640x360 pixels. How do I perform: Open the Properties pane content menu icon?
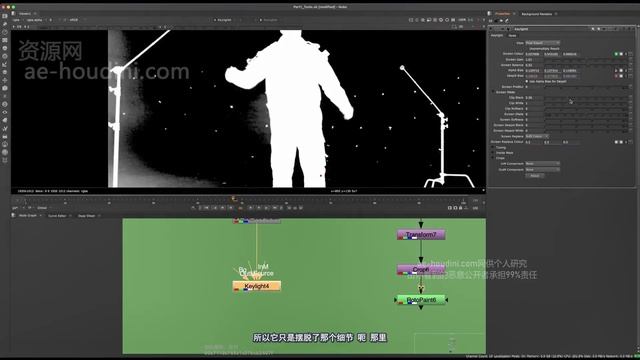490,13
